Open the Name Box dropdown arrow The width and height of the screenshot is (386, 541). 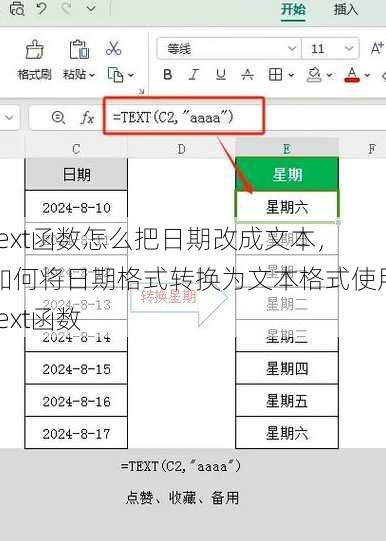pos(9,118)
